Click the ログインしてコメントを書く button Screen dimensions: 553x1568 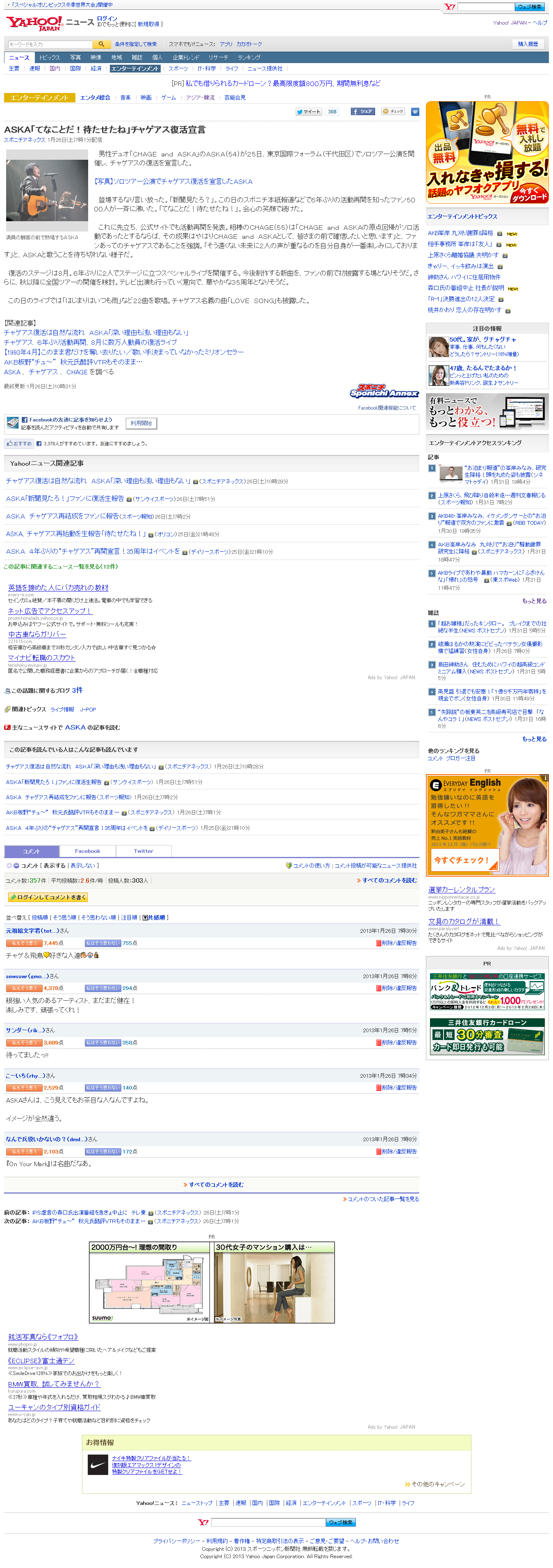pyautogui.click(x=48, y=897)
